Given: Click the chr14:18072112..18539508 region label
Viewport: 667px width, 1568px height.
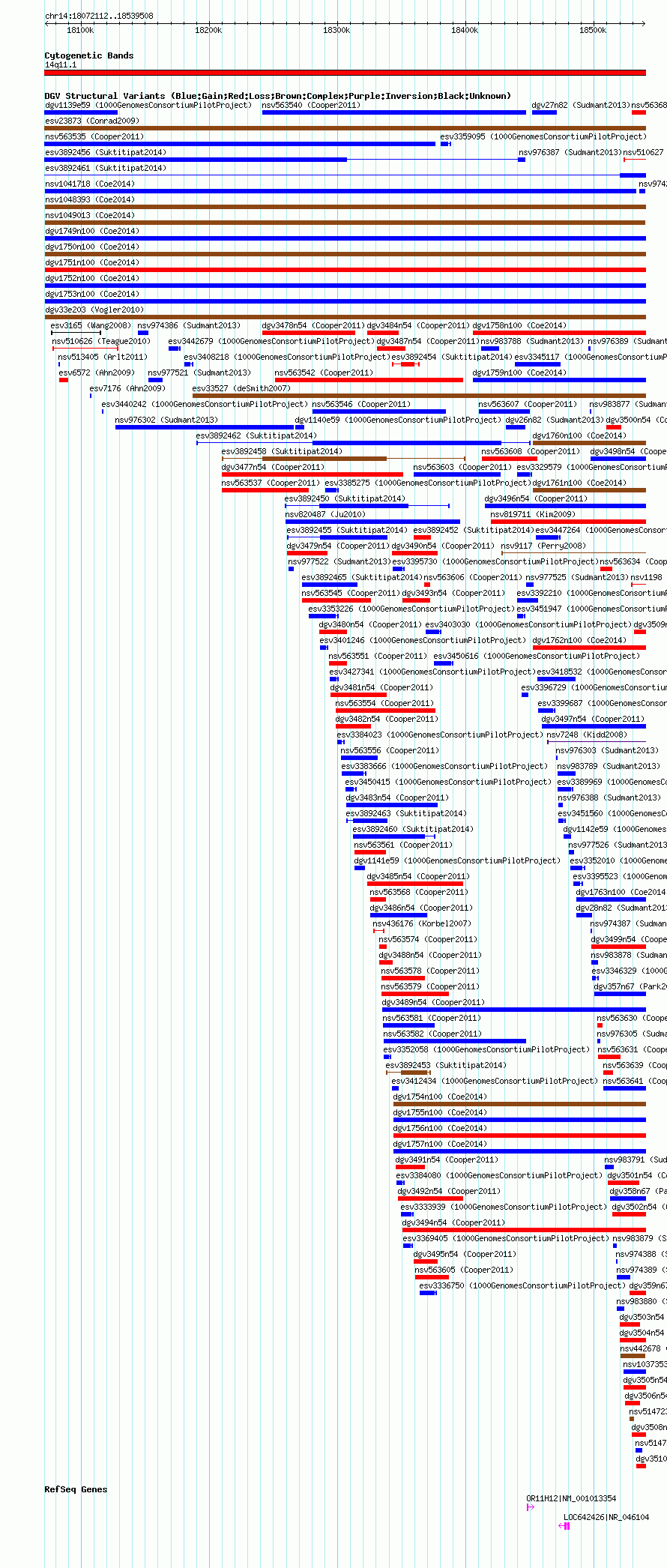Looking at the screenshot, I should click(99, 16).
